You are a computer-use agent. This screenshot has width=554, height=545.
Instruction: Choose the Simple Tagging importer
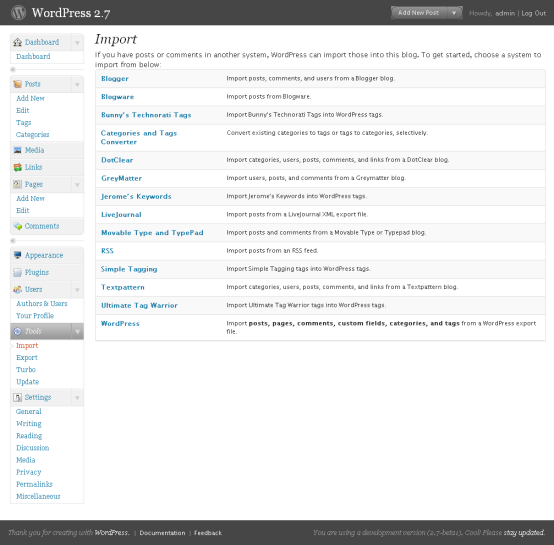pos(129,269)
